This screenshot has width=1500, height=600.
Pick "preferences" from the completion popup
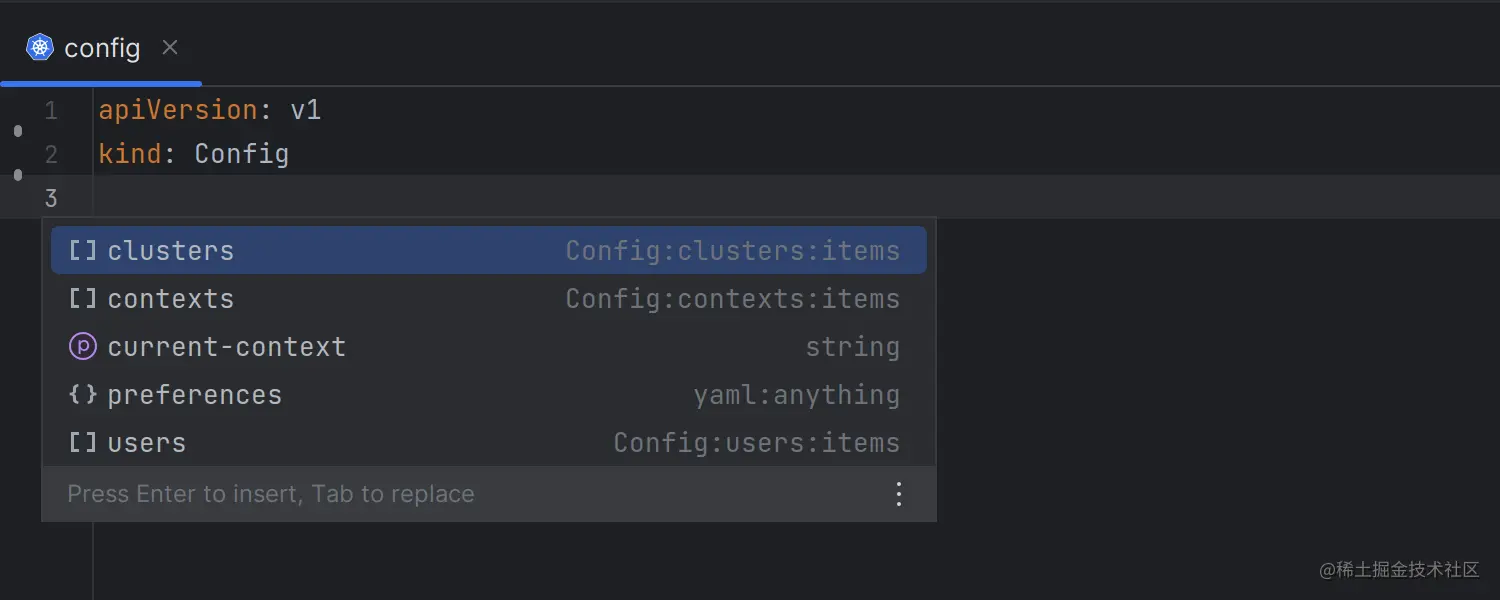195,394
